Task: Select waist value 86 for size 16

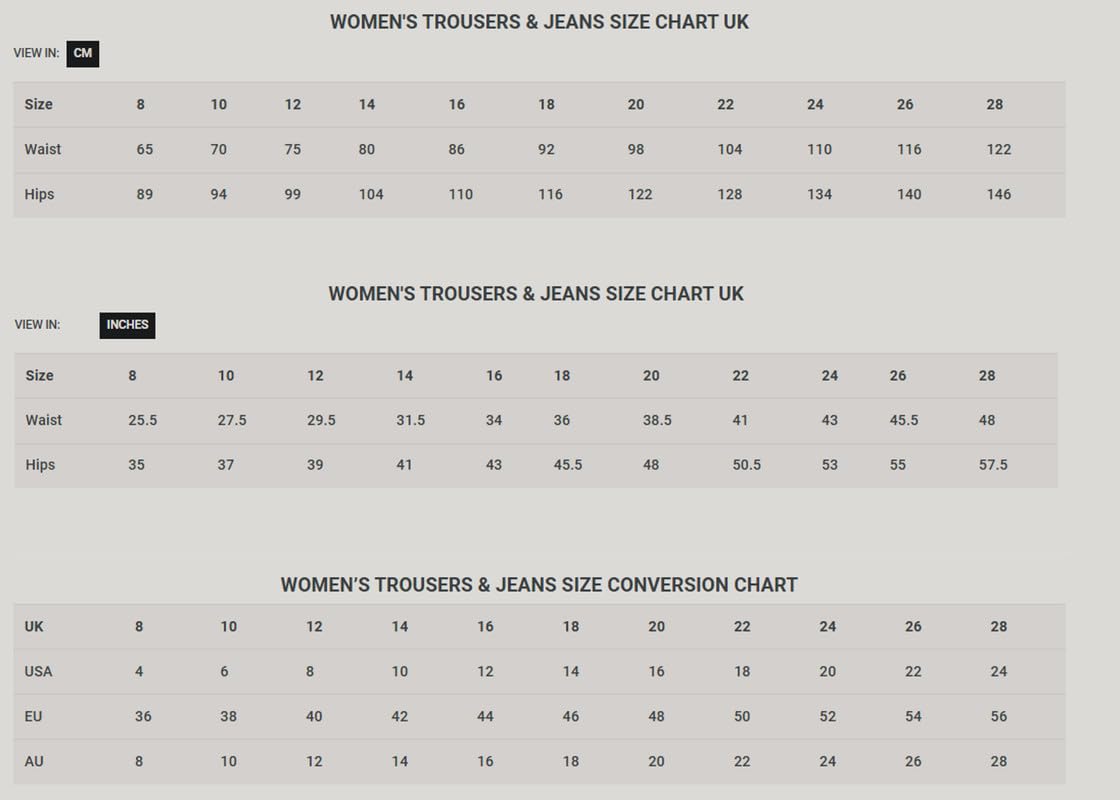Action: tap(457, 149)
